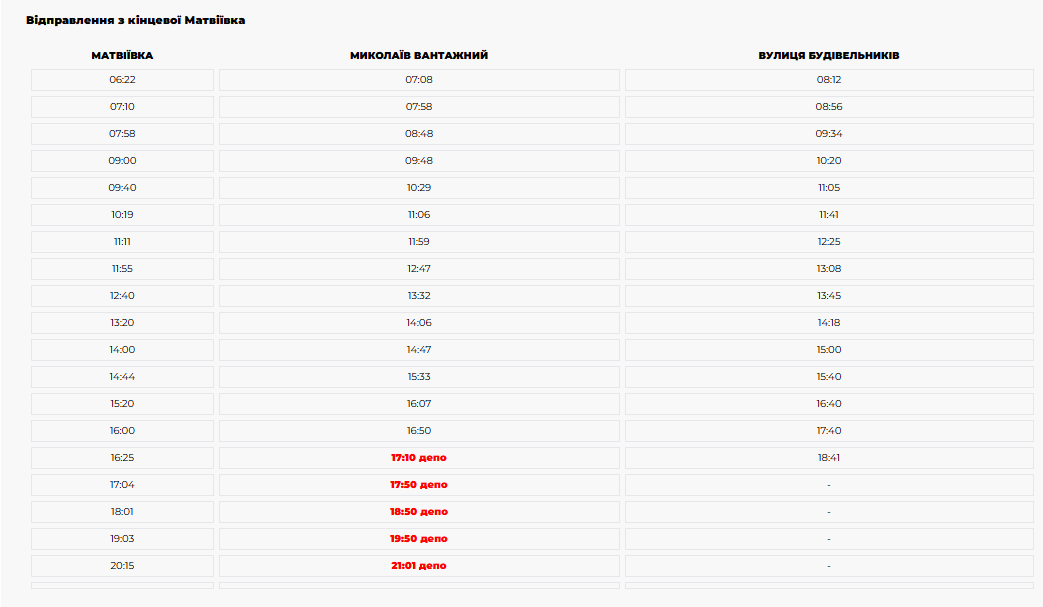Click the 09:00 Матвіївка departure cell
Viewport: 1043px width, 607px height.
[x=122, y=161]
